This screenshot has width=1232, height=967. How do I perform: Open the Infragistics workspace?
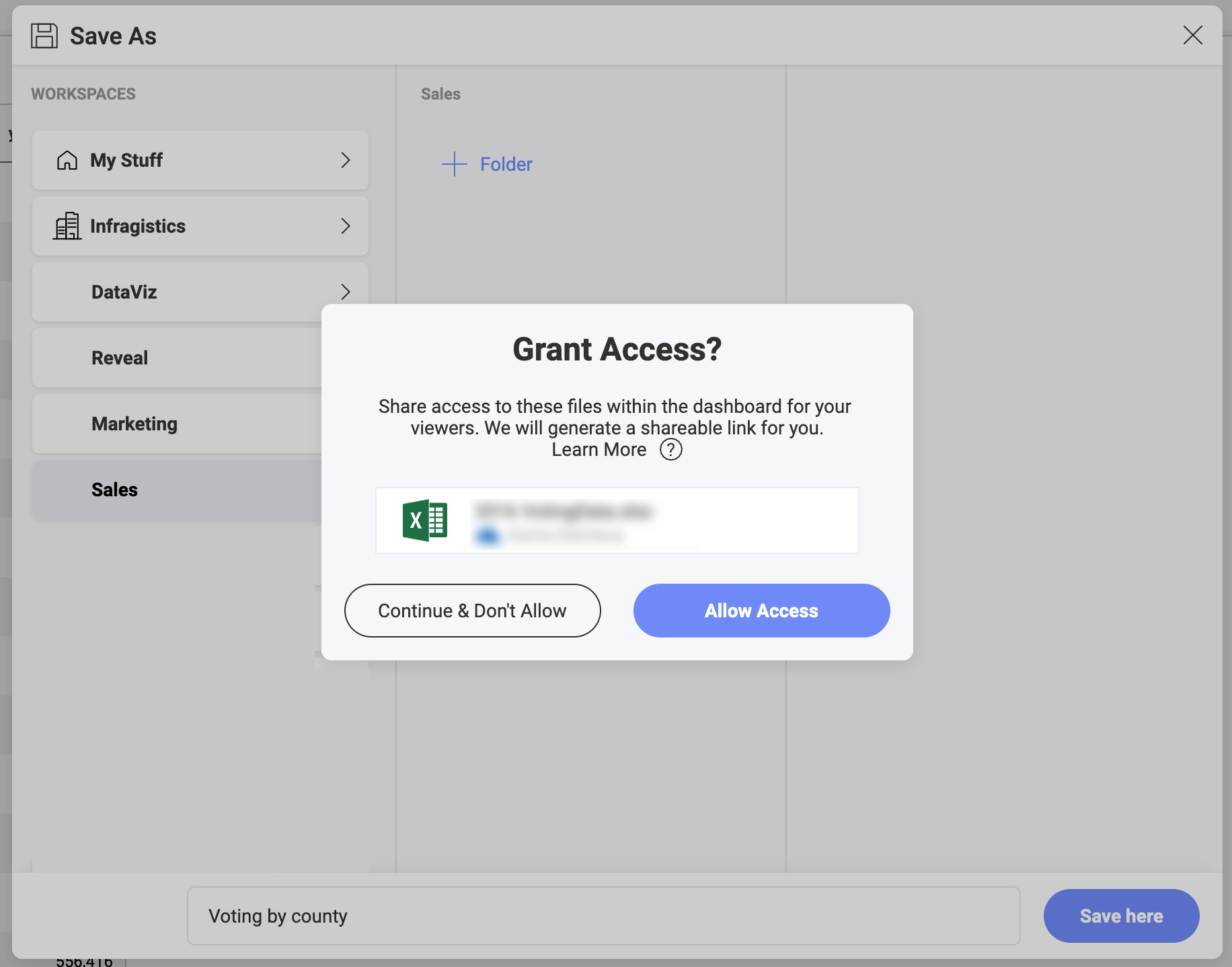200,226
